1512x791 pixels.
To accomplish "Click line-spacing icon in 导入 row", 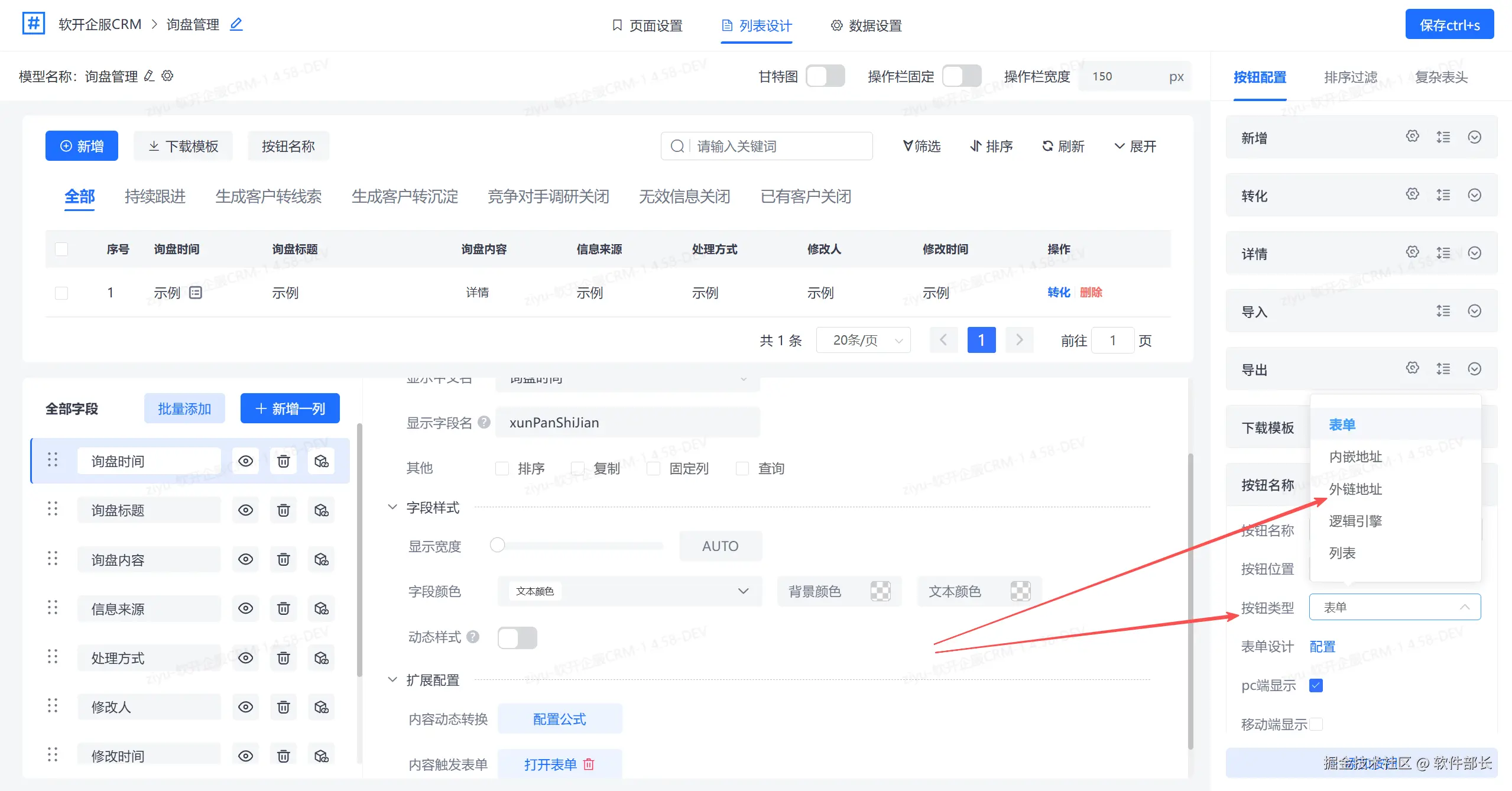I will tap(1443, 311).
